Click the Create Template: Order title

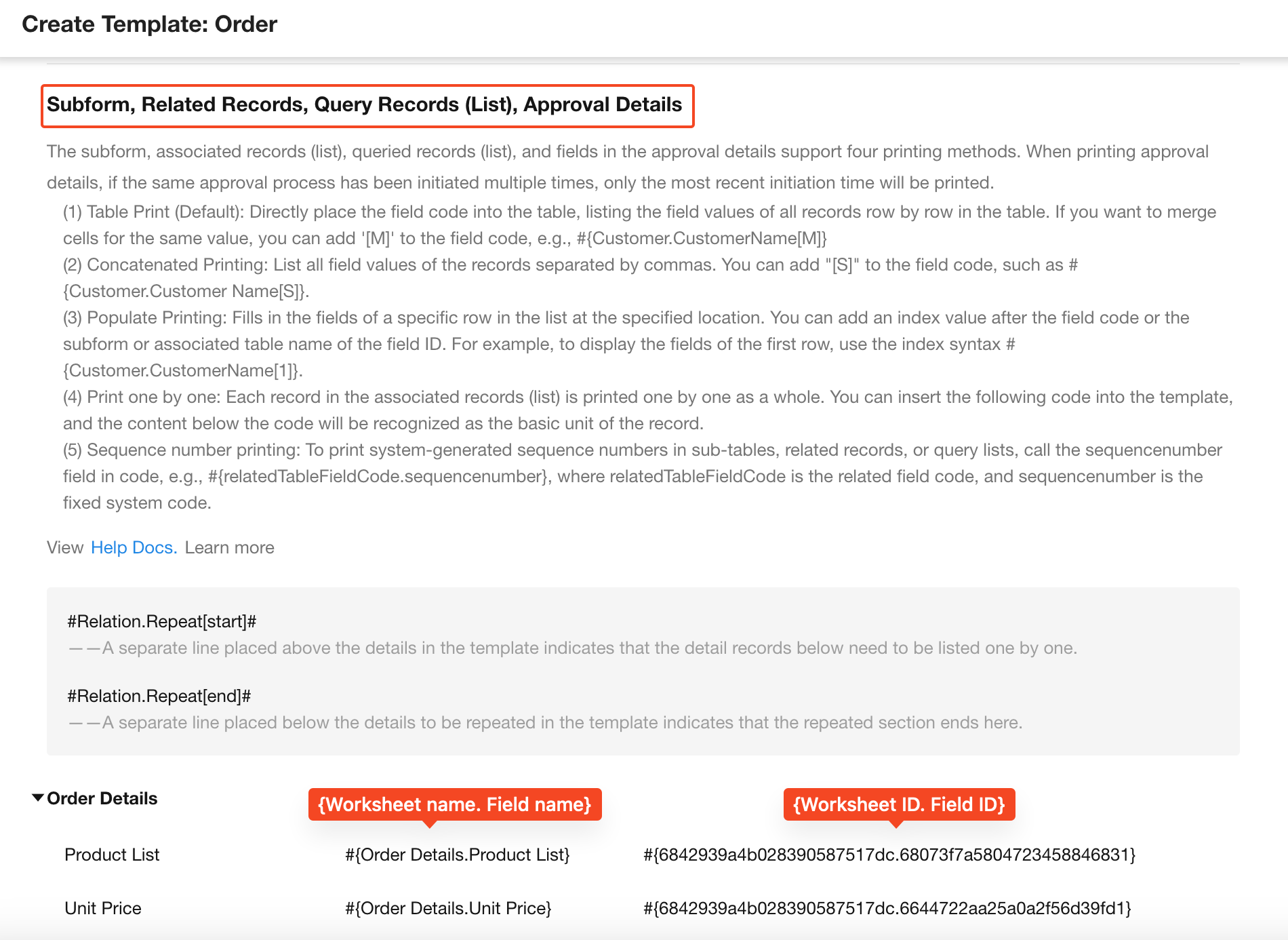149,24
